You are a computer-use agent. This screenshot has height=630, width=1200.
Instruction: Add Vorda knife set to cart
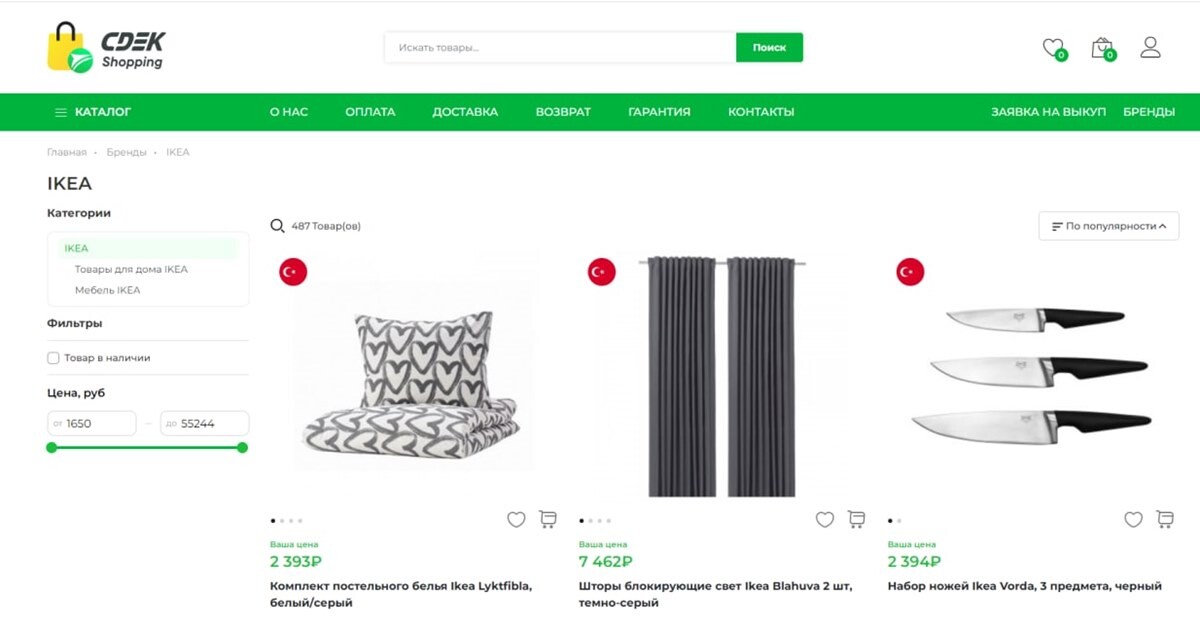[x=1165, y=520]
